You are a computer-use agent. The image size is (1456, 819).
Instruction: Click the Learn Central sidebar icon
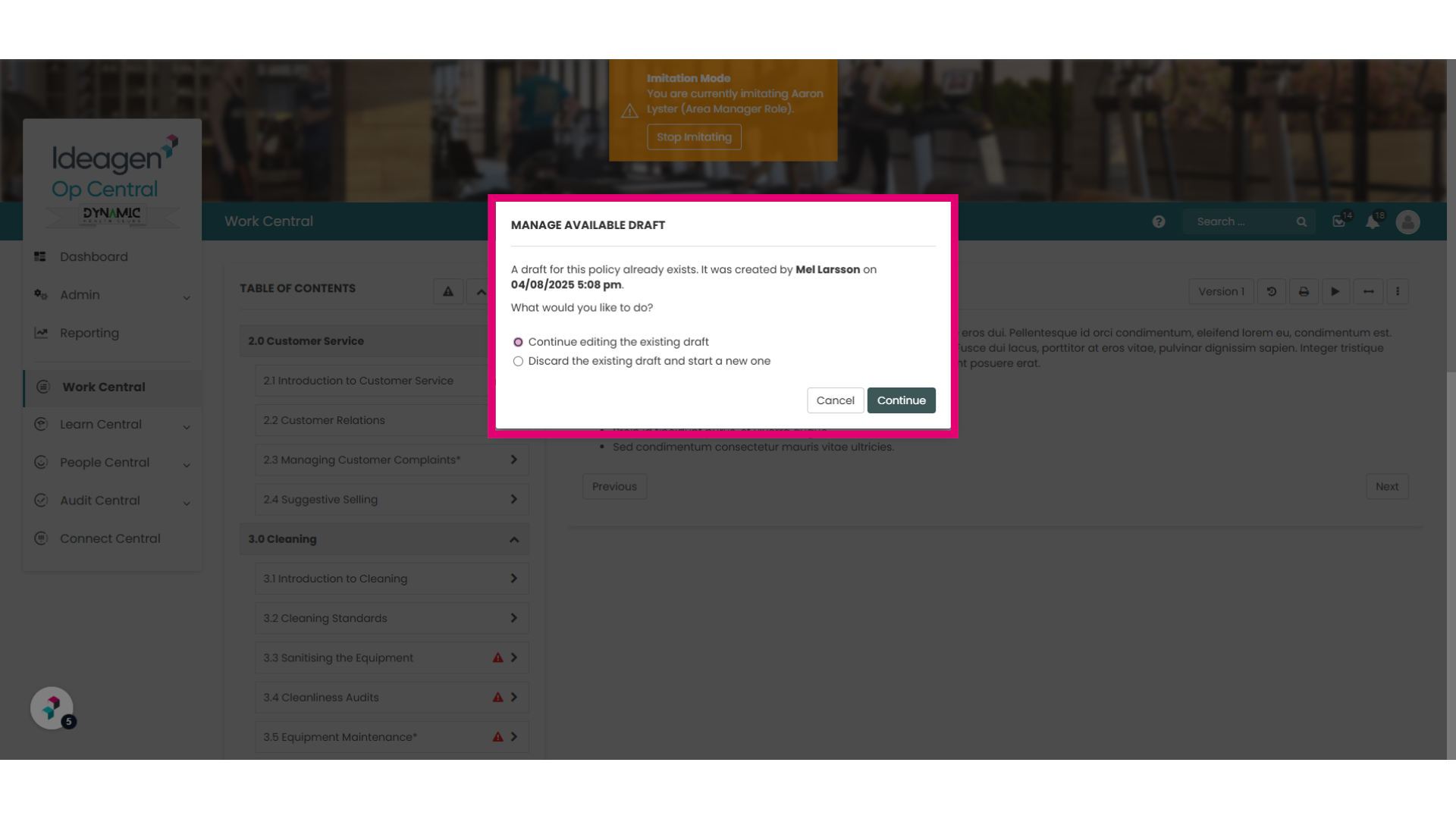(x=41, y=425)
